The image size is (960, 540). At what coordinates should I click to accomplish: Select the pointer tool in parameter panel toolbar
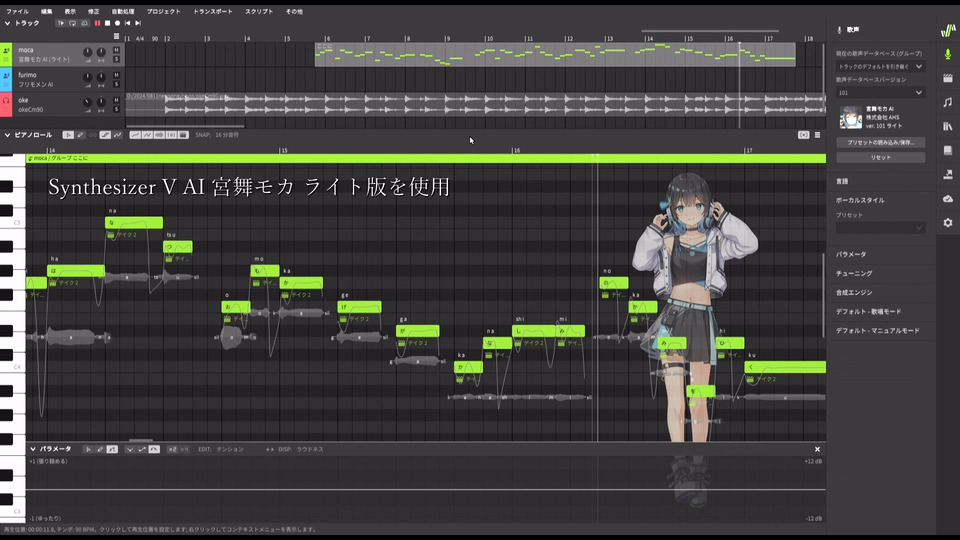click(88, 449)
